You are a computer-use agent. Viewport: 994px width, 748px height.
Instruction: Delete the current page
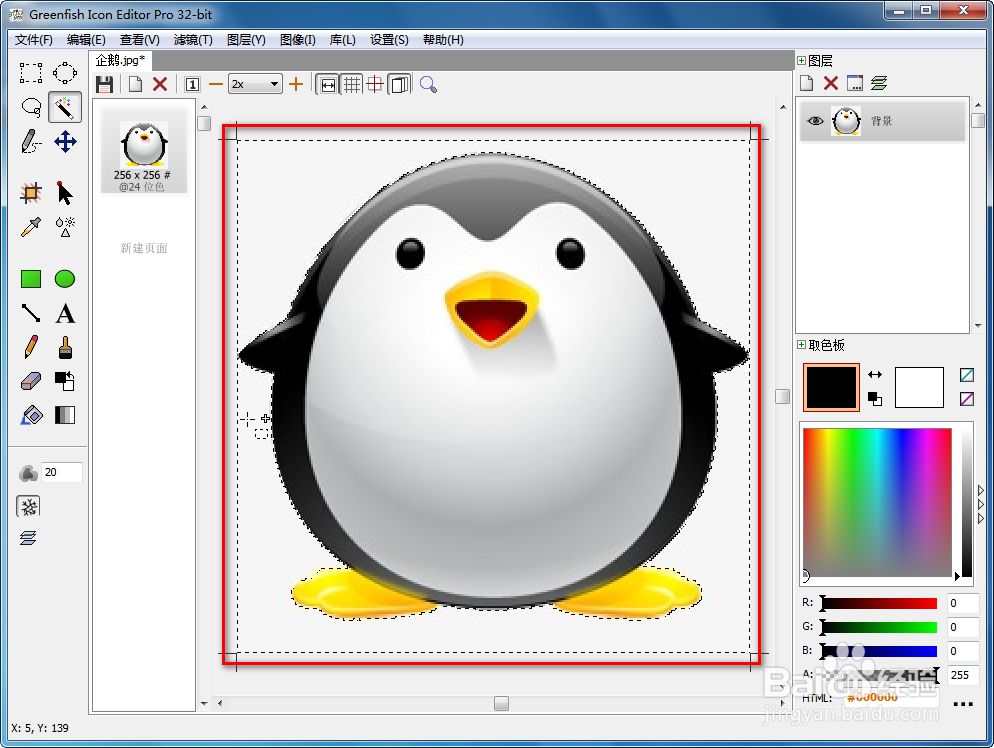coord(160,84)
